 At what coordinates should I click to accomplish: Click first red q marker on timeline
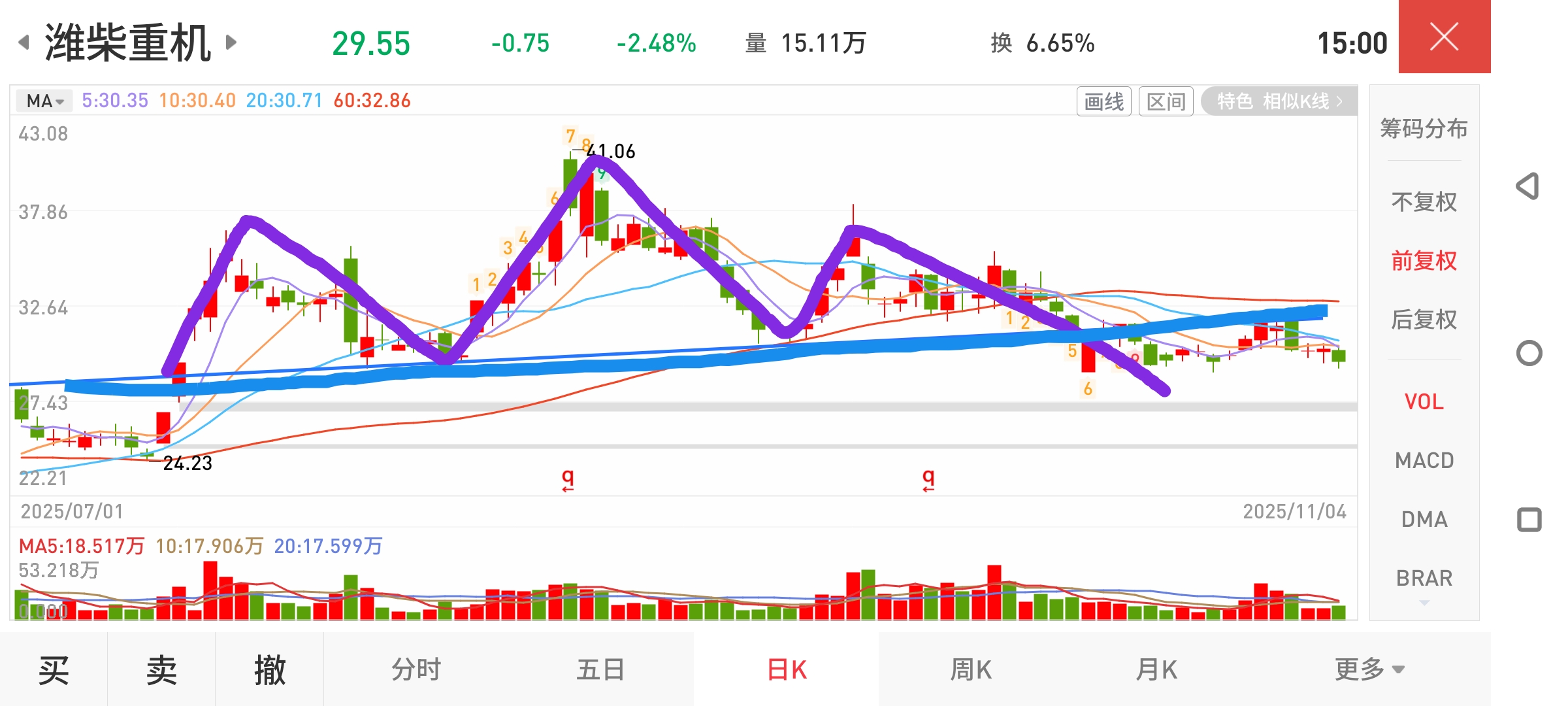tap(568, 479)
